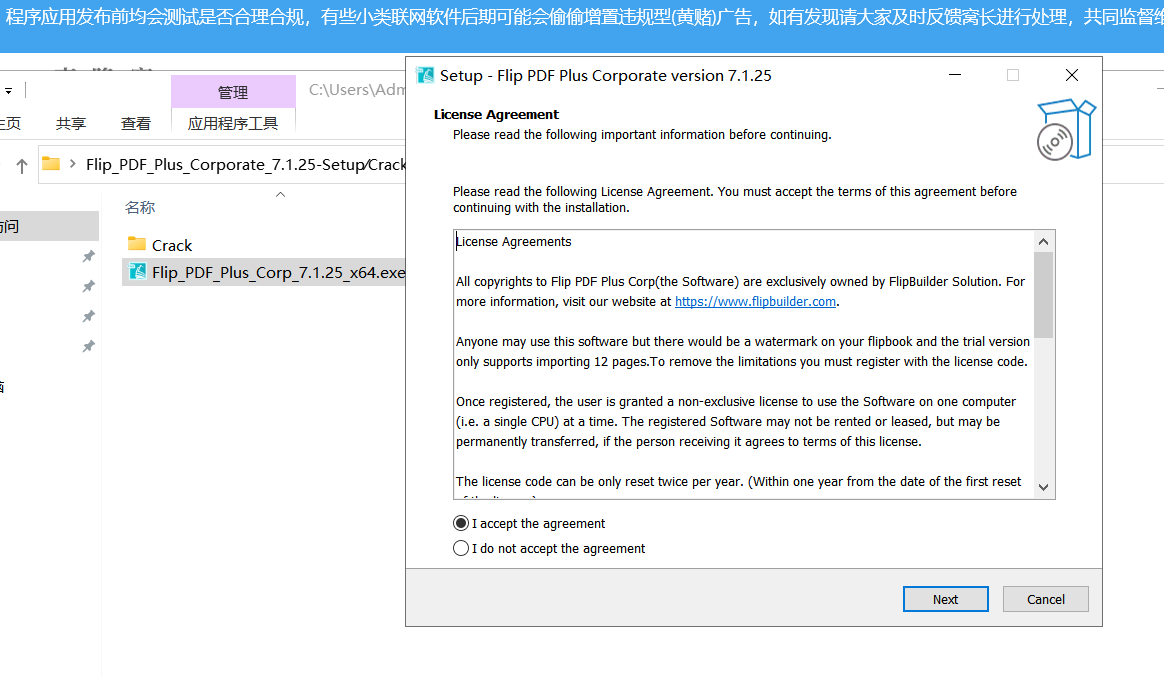Open the quick access toolbar dropdown arrow
Viewport: 1164px width, 677px height.
[x=9, y=91]
